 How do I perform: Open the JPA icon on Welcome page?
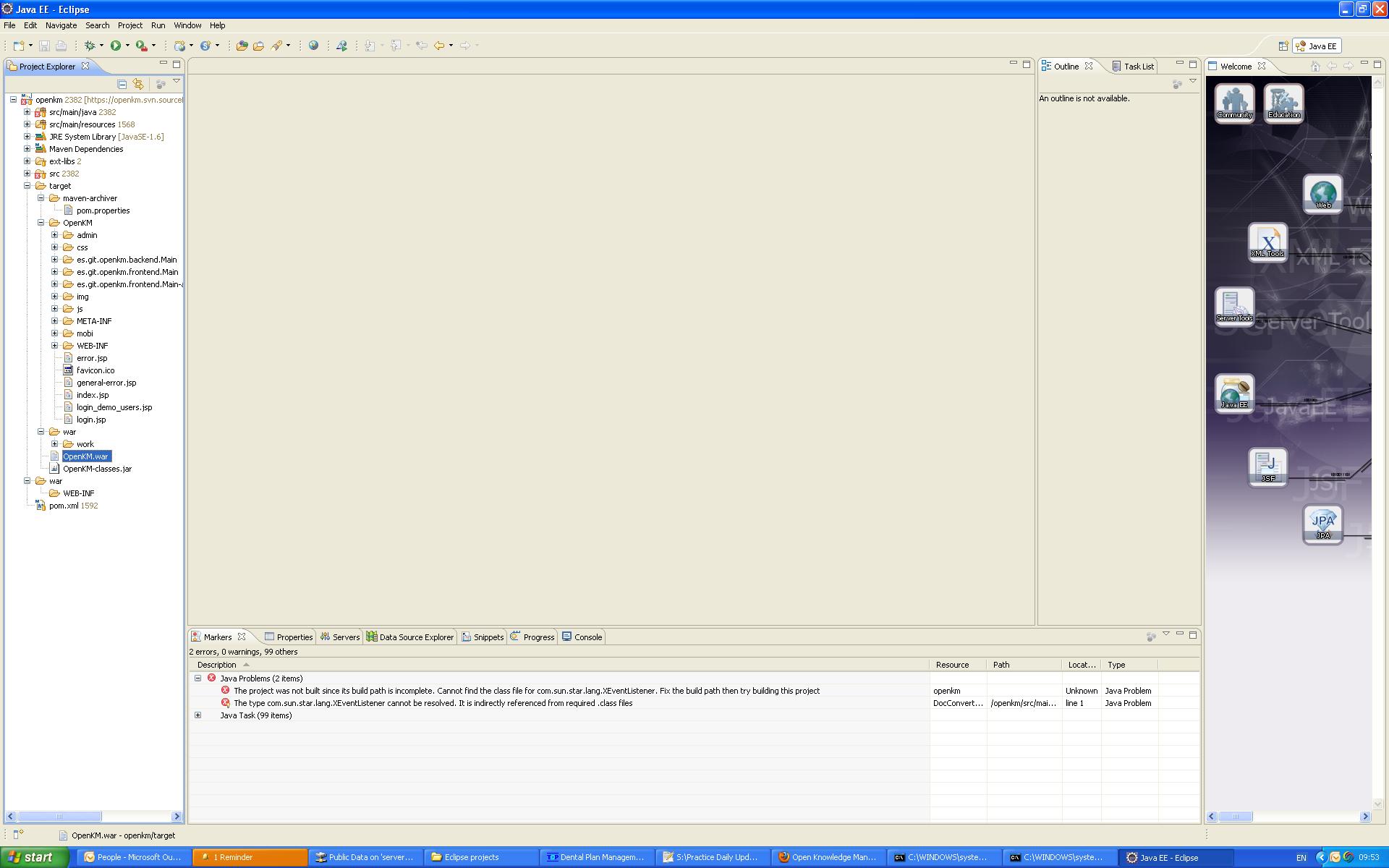[1323, 524]
